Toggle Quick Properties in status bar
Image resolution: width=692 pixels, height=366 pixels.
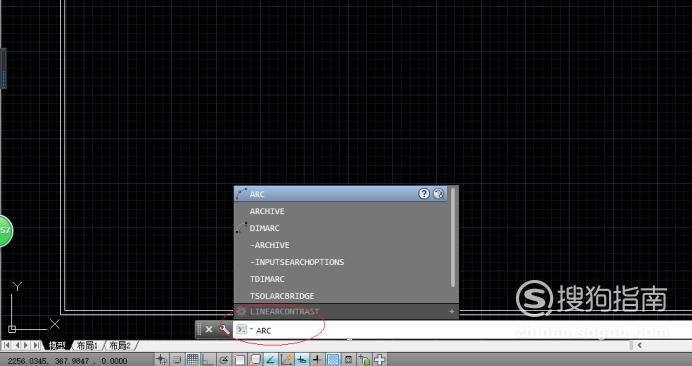348,359
